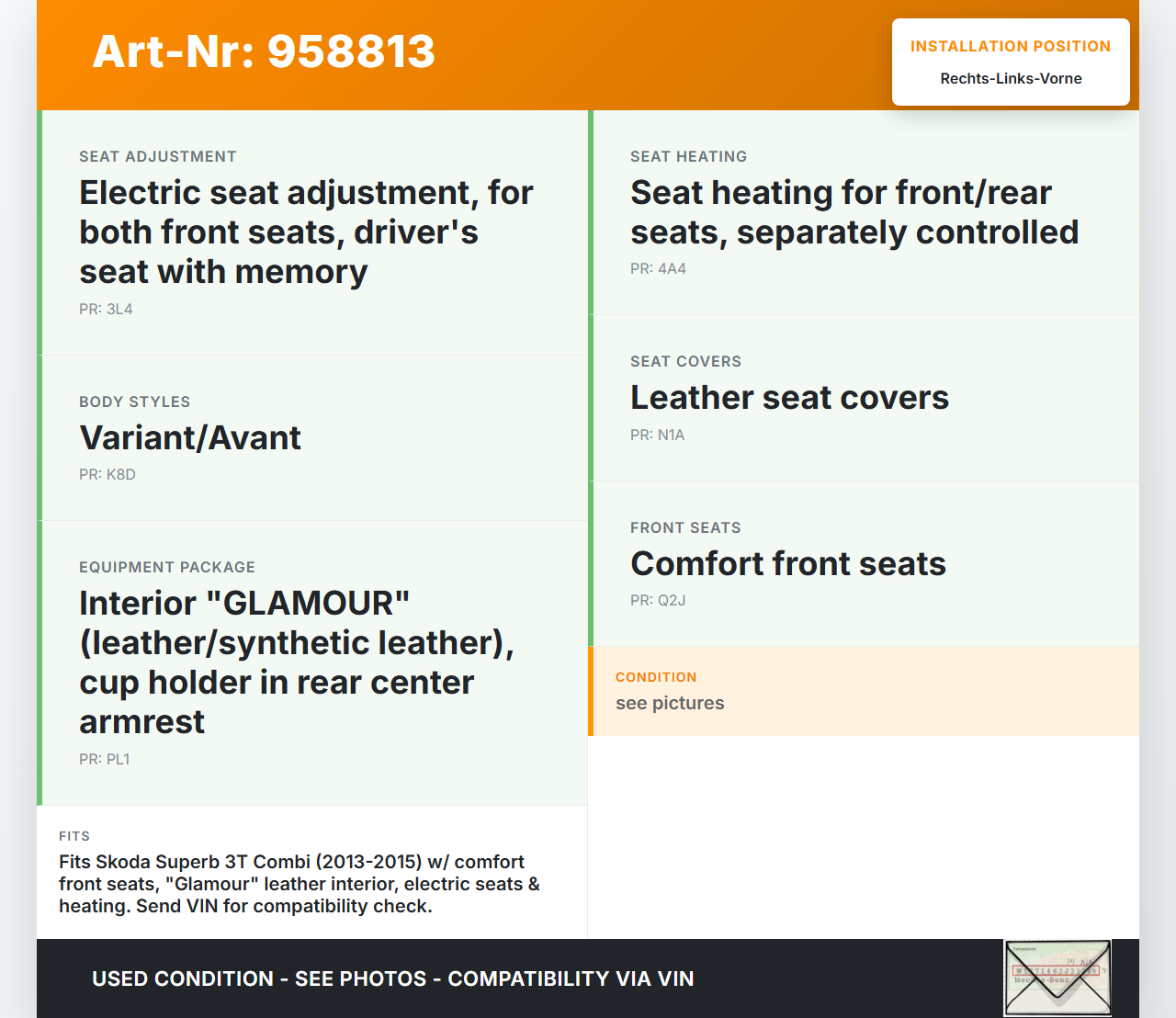Click the PR: K8D code
Image resolution: width=1176 pixels, height=1018 pixels.
pos(107,475)
